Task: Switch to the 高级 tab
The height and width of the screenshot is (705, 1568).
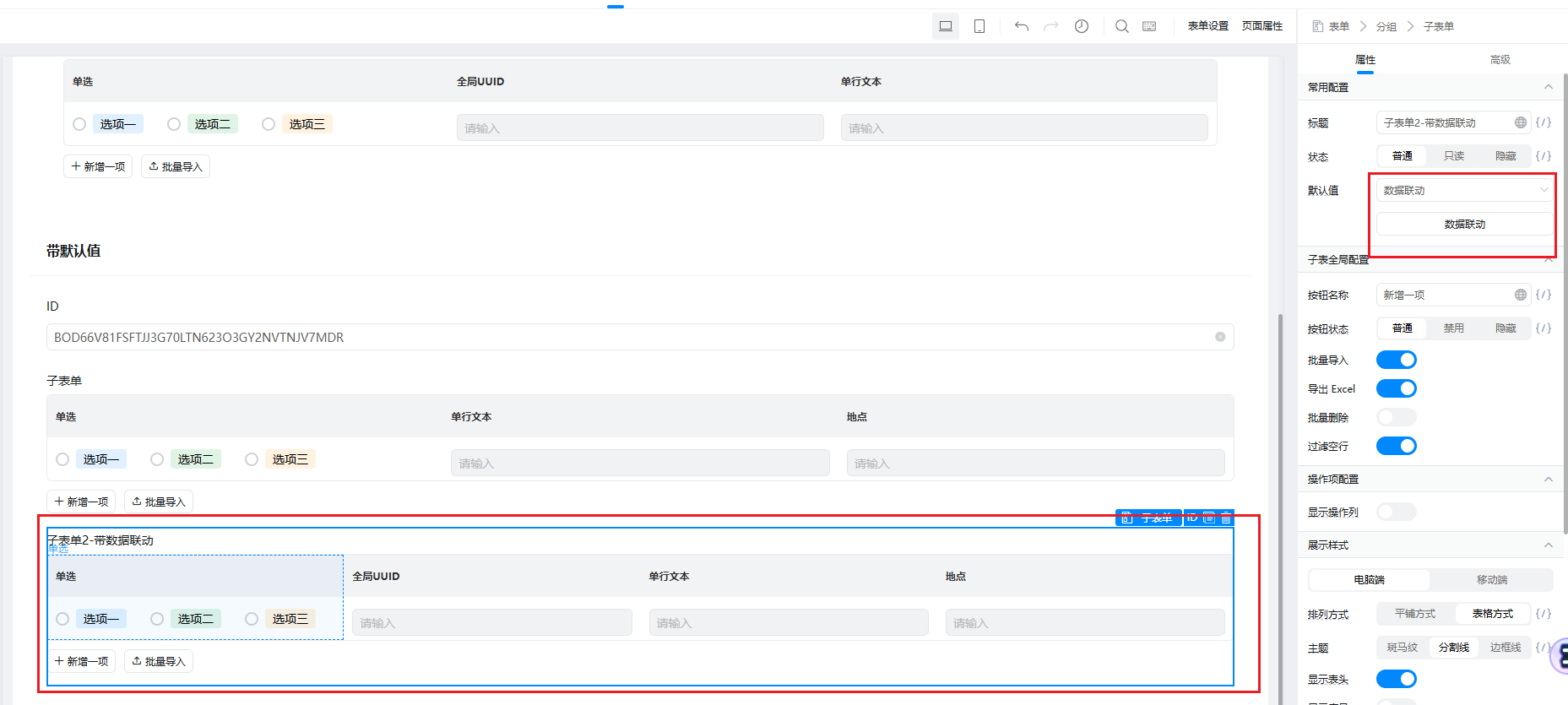Action: coord(1500,60)
